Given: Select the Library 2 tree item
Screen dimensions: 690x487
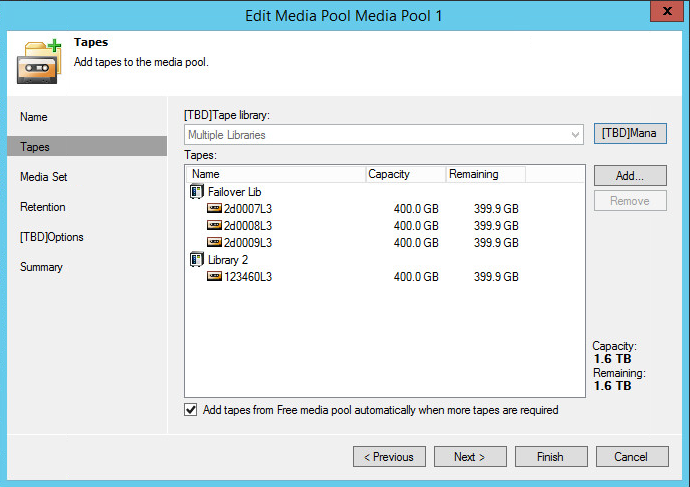Looking at the screenshot, I should pos(229,260).
